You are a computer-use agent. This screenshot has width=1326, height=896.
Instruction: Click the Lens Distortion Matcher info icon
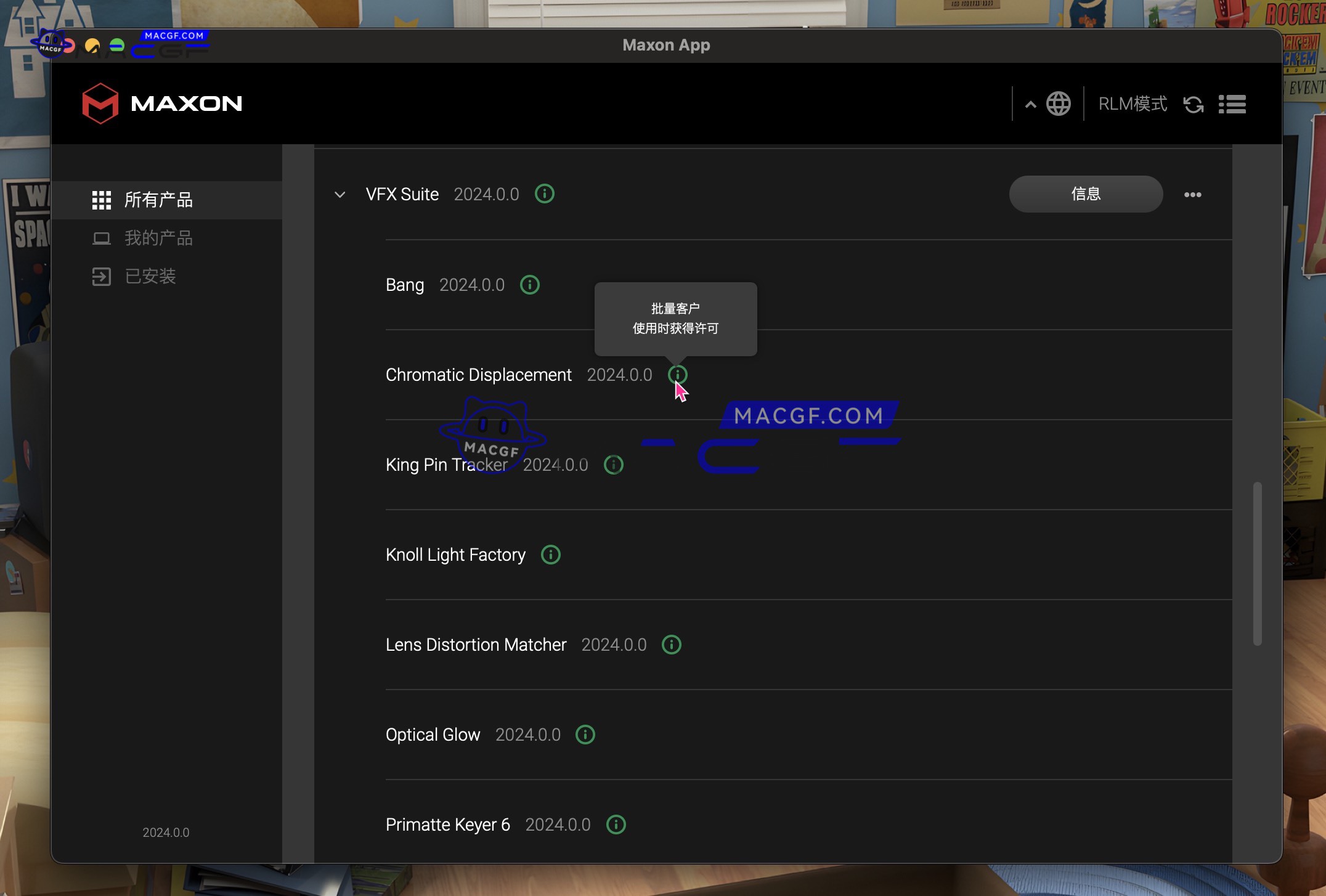pos(671,645)
